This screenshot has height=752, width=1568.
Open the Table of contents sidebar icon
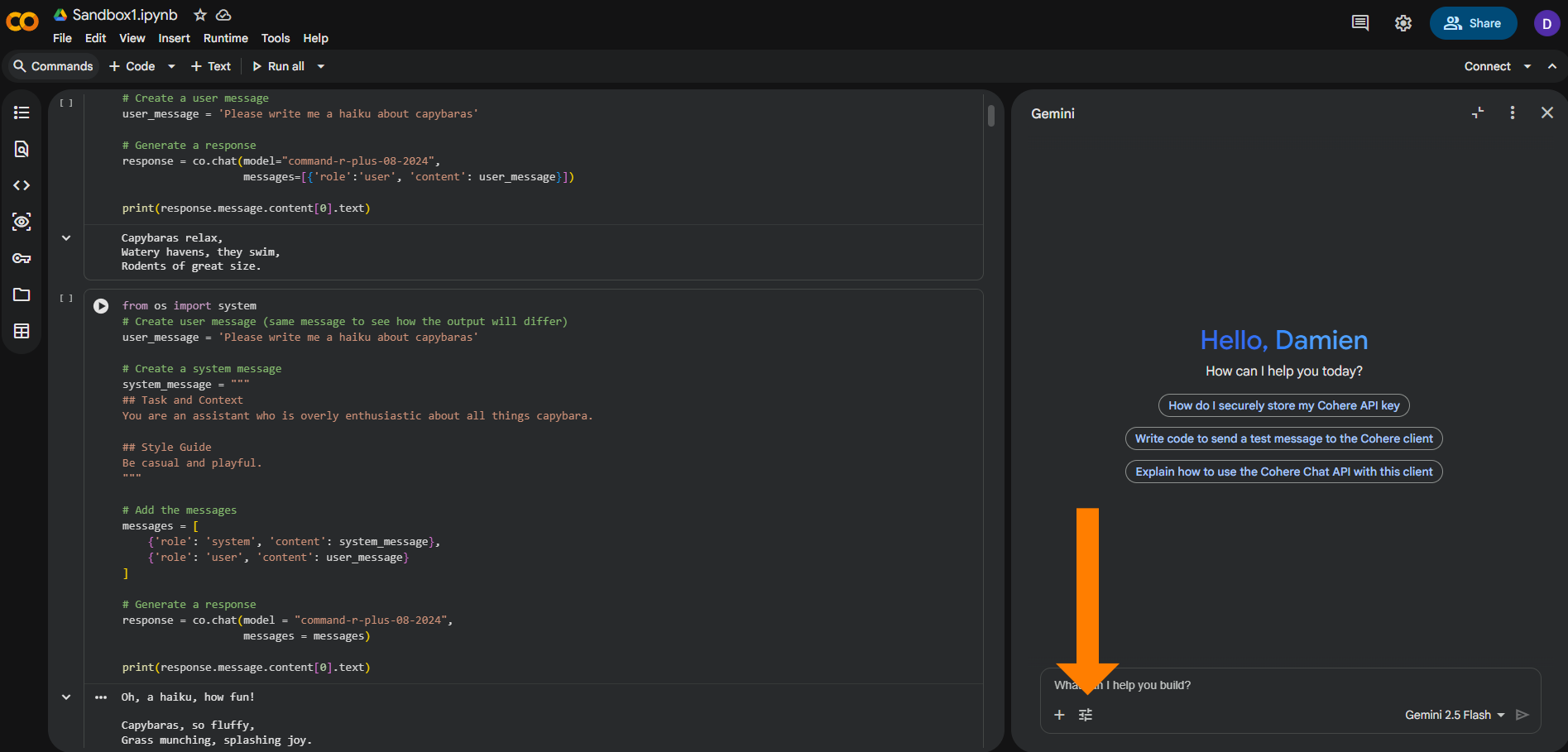[22, 113]
